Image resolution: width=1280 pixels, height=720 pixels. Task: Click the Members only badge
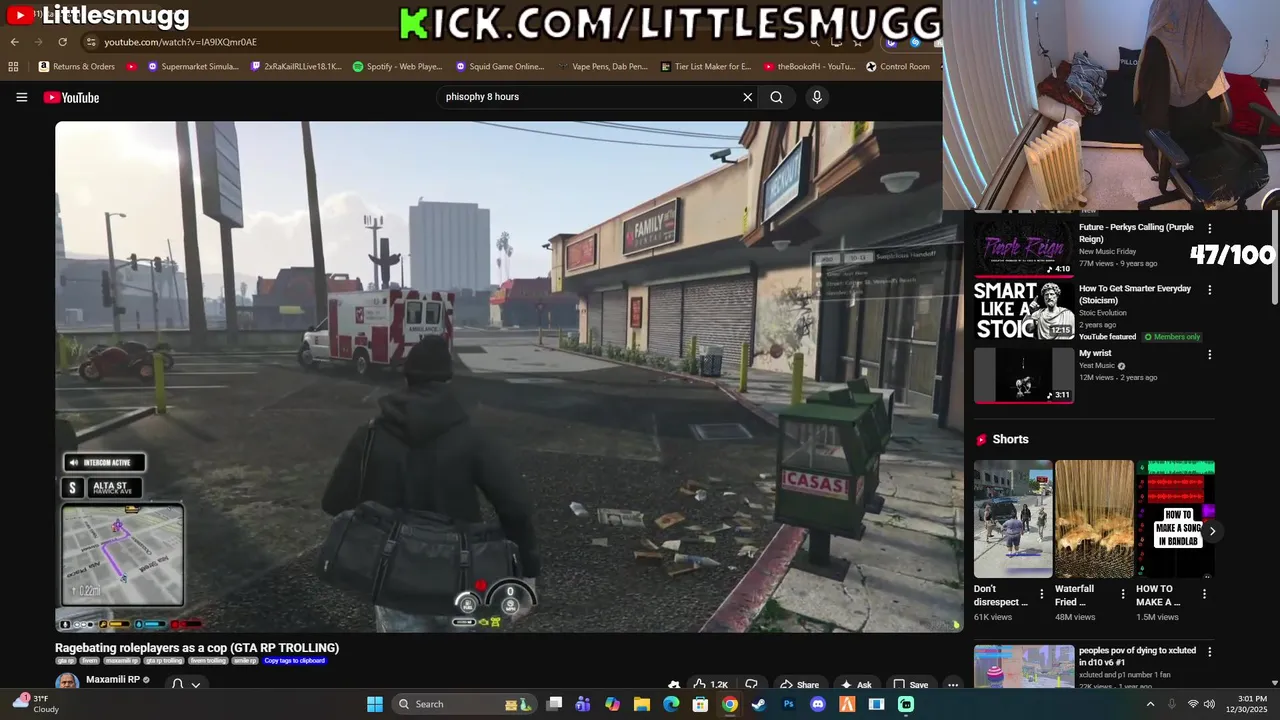pos(1171,337)
